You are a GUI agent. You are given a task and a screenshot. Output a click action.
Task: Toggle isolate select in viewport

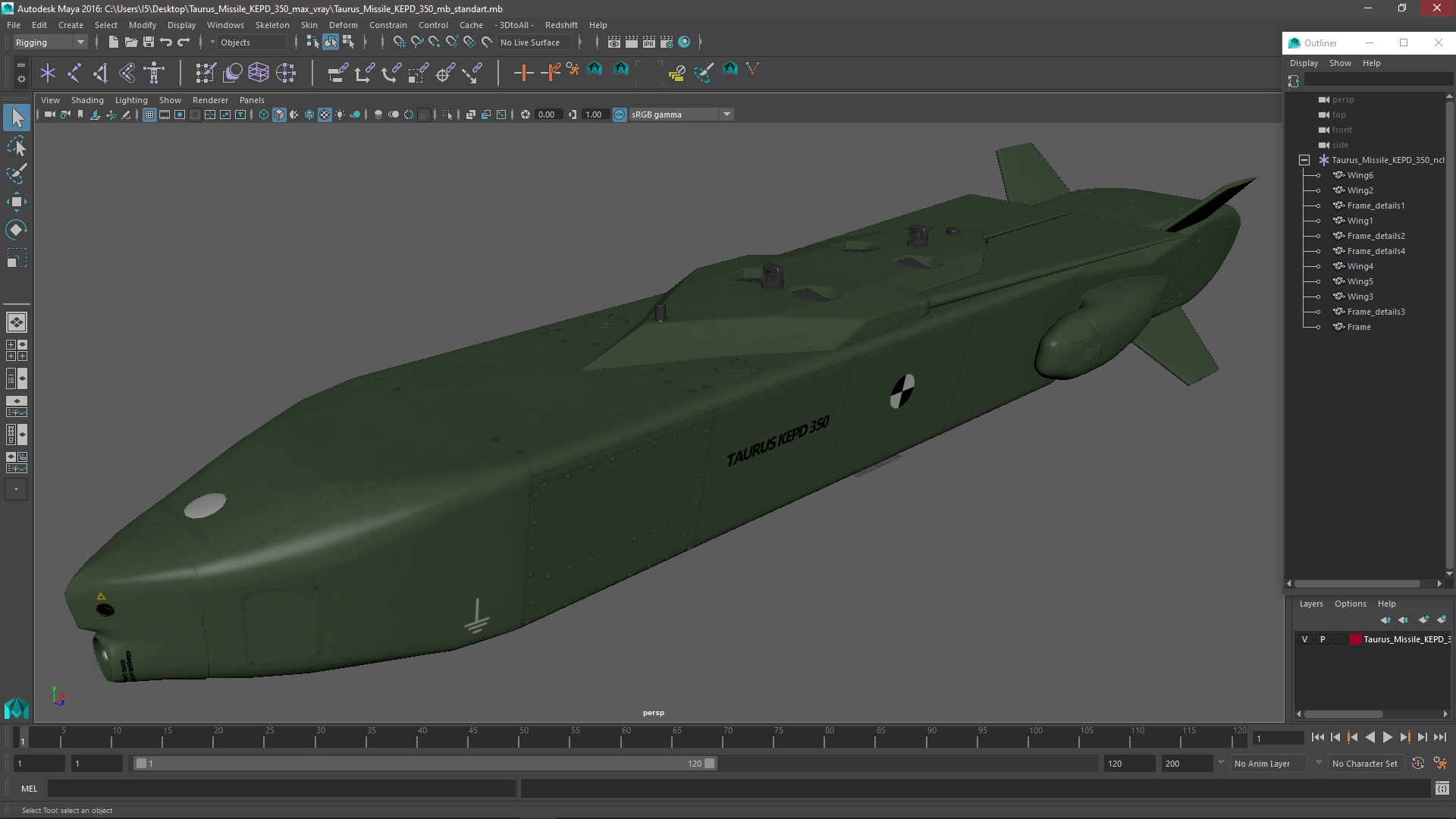point(447,115)
